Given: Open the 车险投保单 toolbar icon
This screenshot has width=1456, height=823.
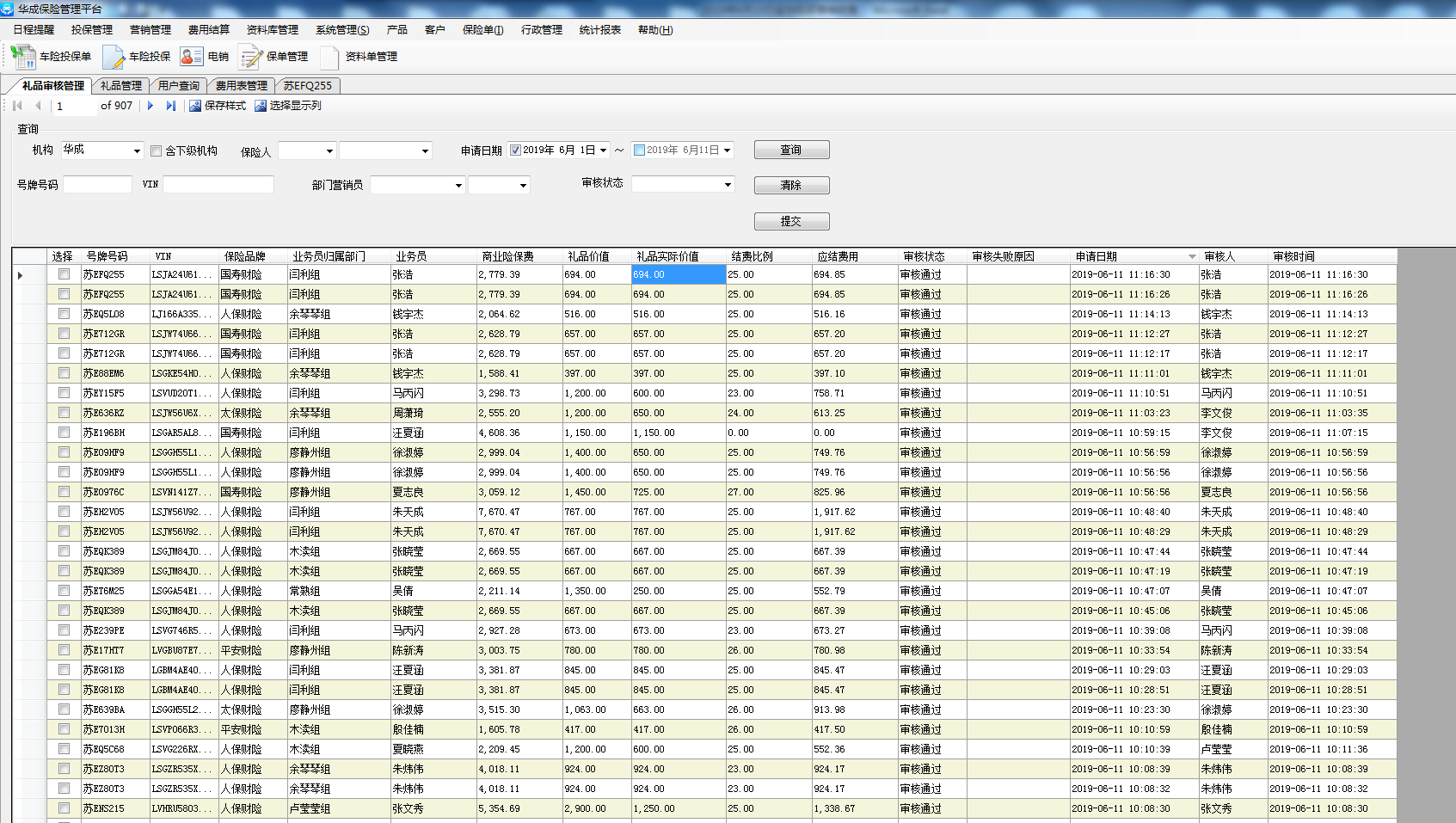Looking at the screenshot, I should coord(23,57).
